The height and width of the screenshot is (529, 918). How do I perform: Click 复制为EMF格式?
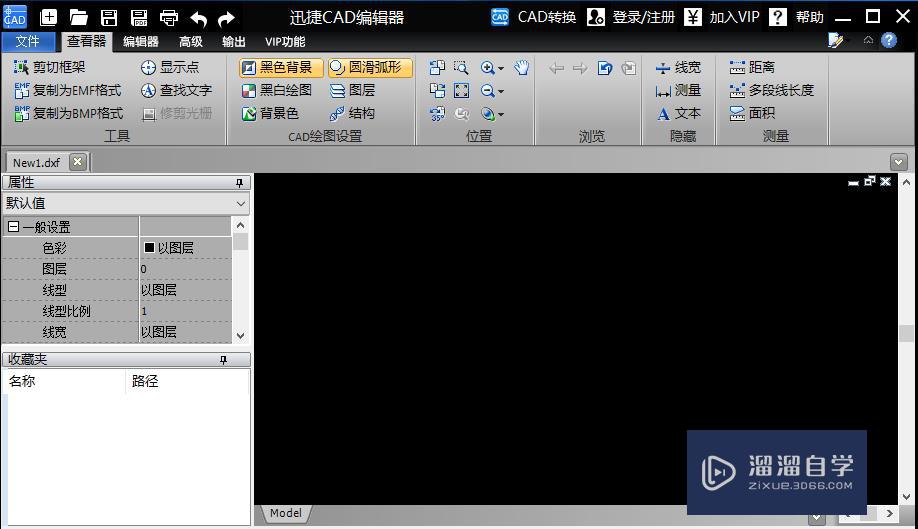pyautogui.click(x=67, y=90)
